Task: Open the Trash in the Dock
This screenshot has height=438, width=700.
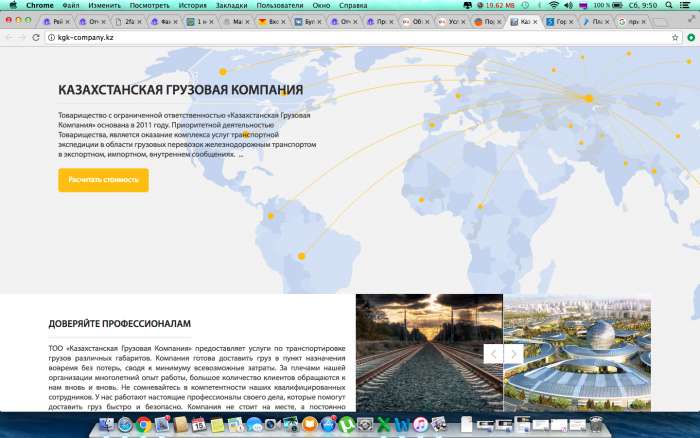Action: pyautogui.click(x=596, y=424)
